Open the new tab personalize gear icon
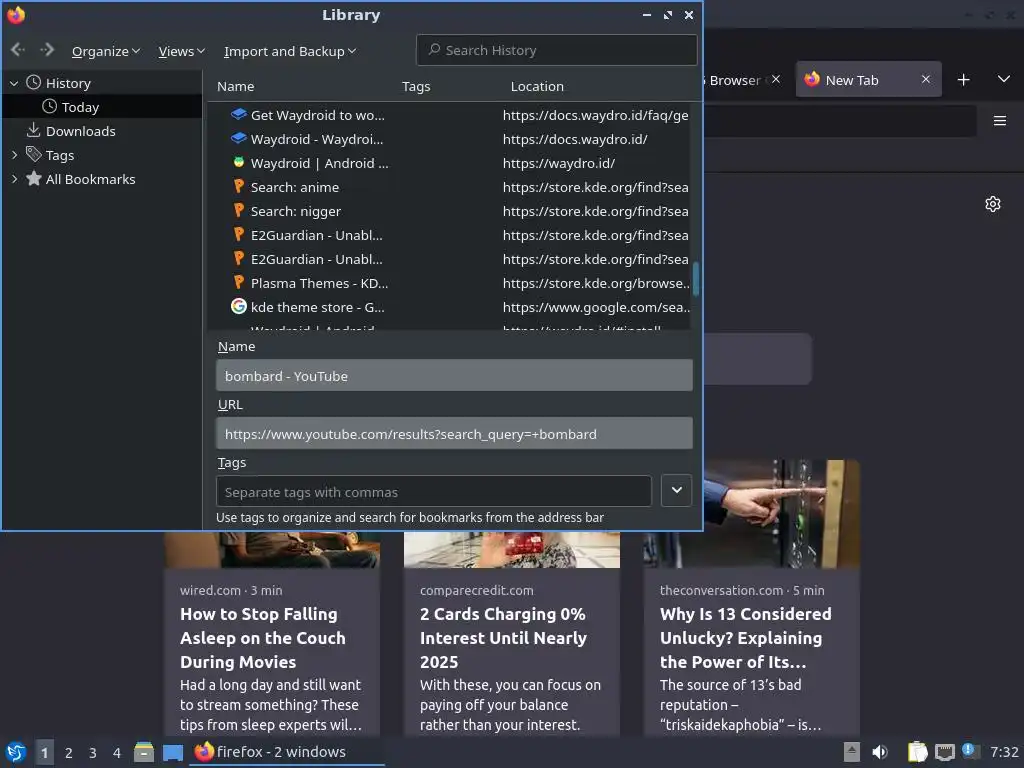1024x768 pixels. [x=993, y=204]
